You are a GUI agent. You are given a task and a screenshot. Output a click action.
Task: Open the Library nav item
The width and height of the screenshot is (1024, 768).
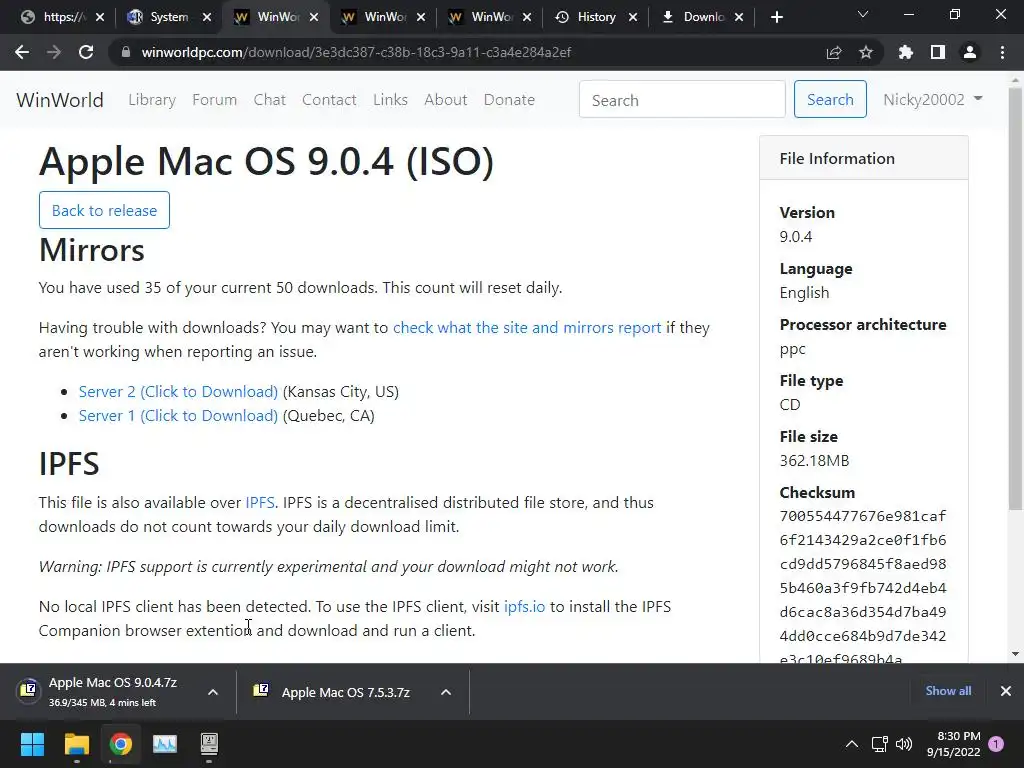pyautogui.click(x=152, y=99)
